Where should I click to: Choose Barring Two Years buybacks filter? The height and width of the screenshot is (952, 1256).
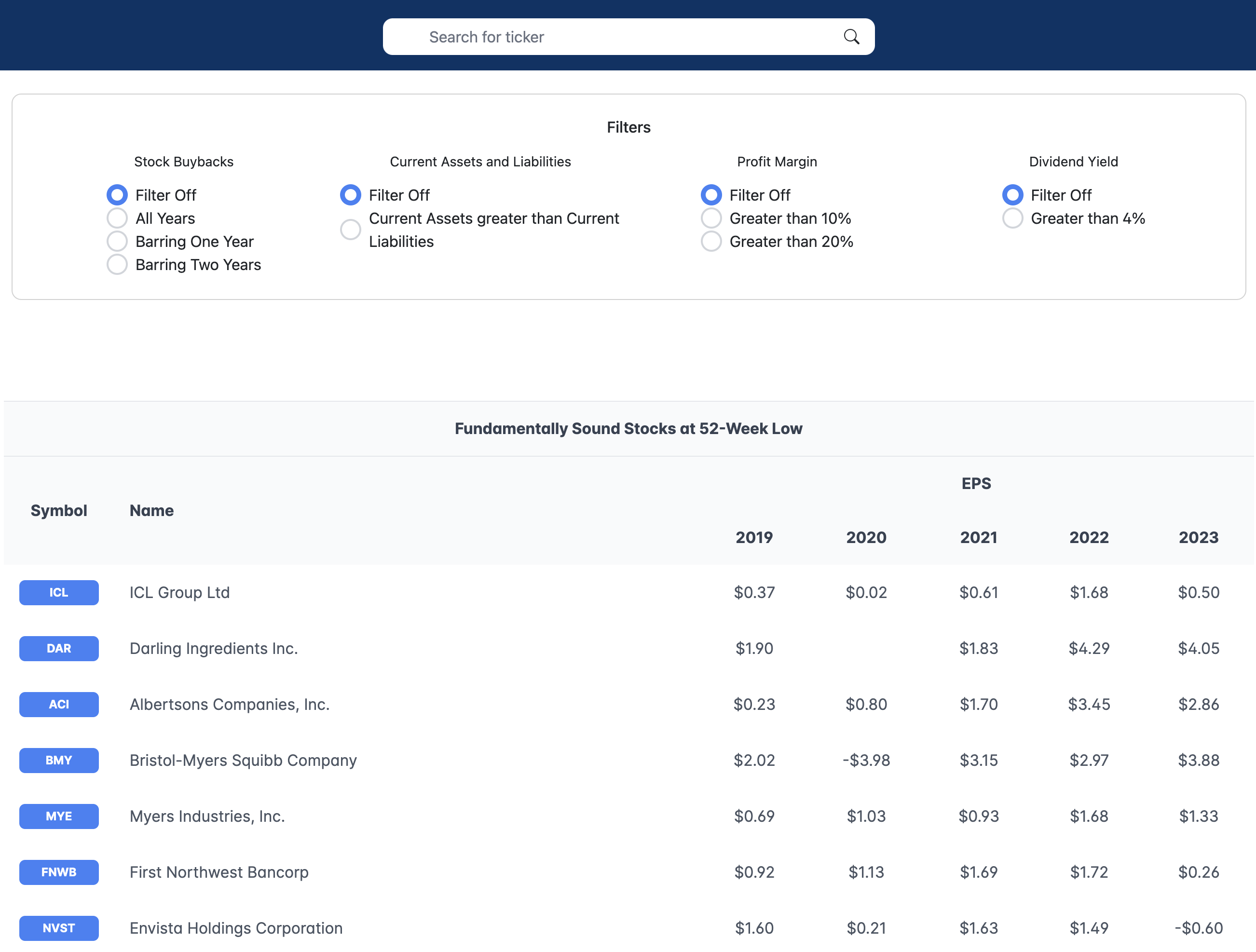[117, 265]
